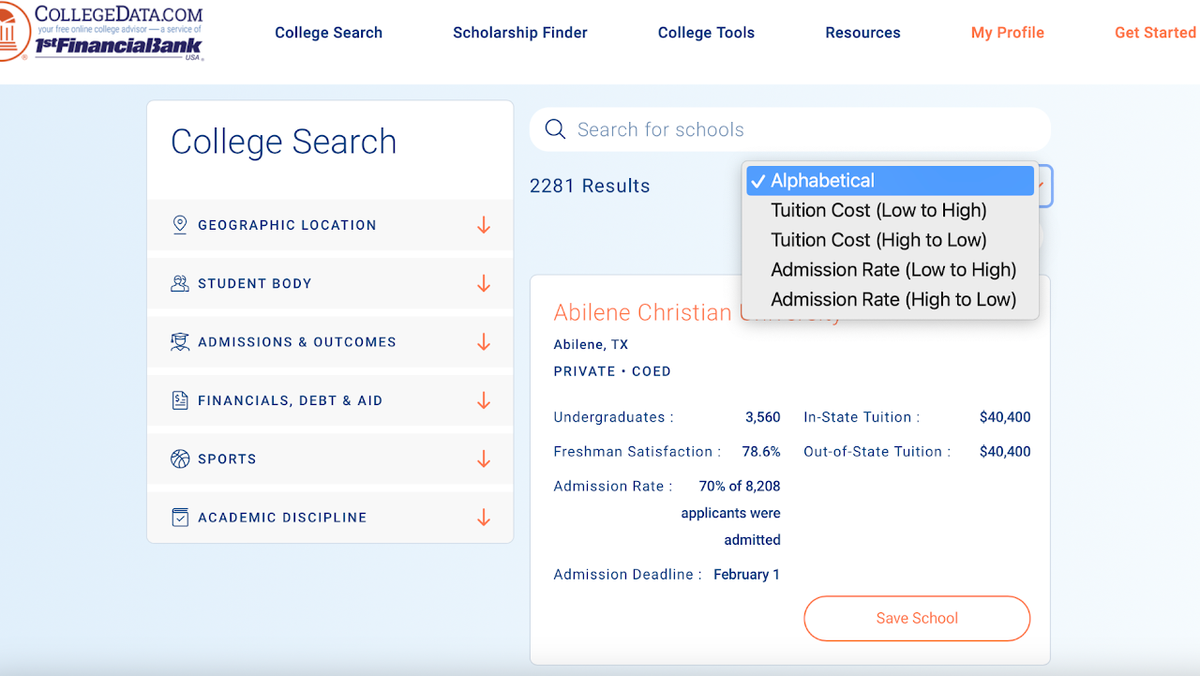This screenshot has height=676, width=1200.
Task: Click the Save School button
Action: (916, 618)
